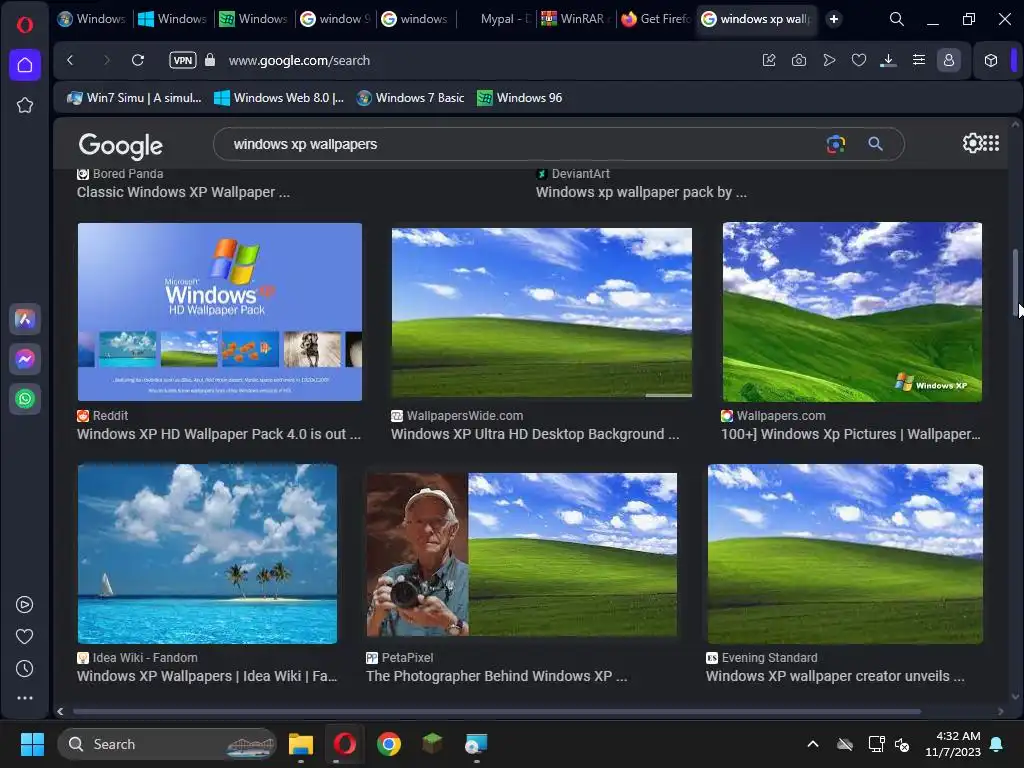Toggle the VPN badge in address bar
The height and width of the screenshot is (768, 1024).
(x=183, y=60)
